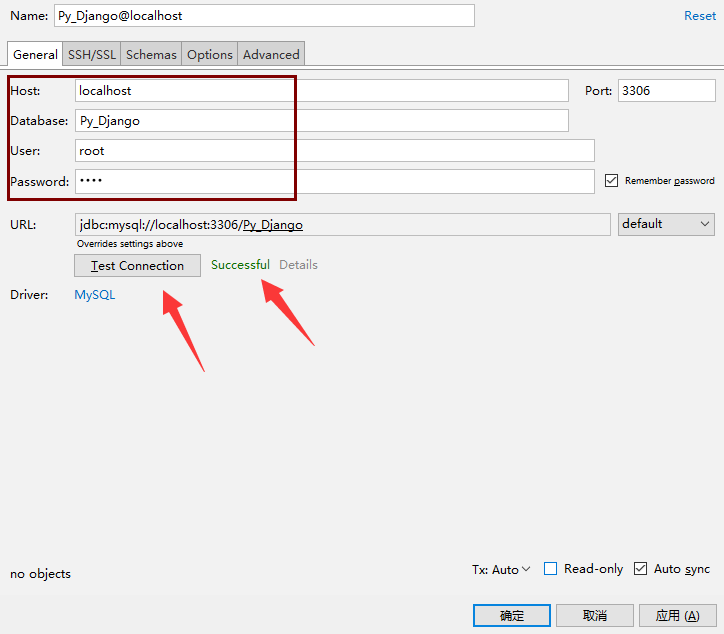This screenshot has height=634, width=724.
Task: Open the connection Details link
Action: coord(298,265)
